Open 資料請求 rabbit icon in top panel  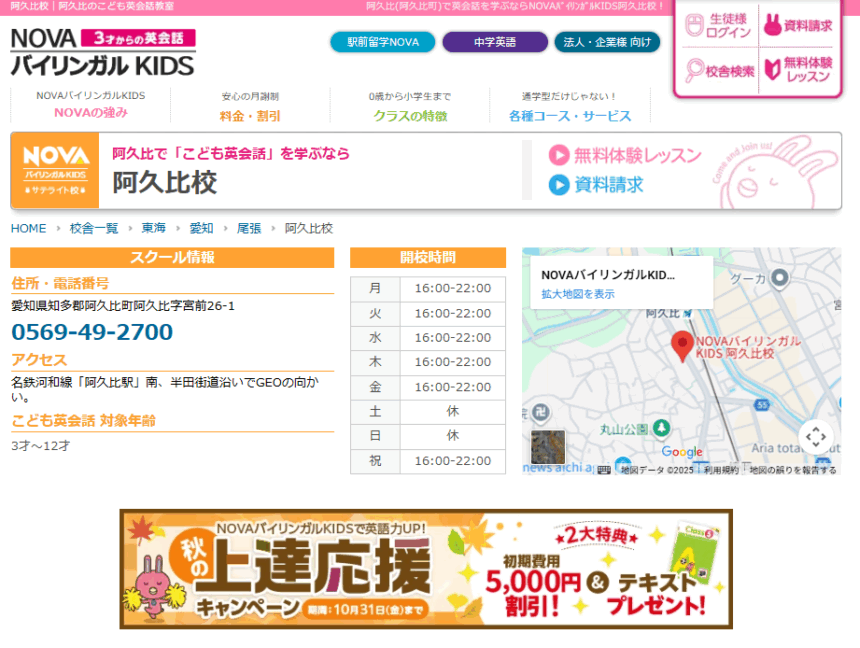(x=772, y=26)
